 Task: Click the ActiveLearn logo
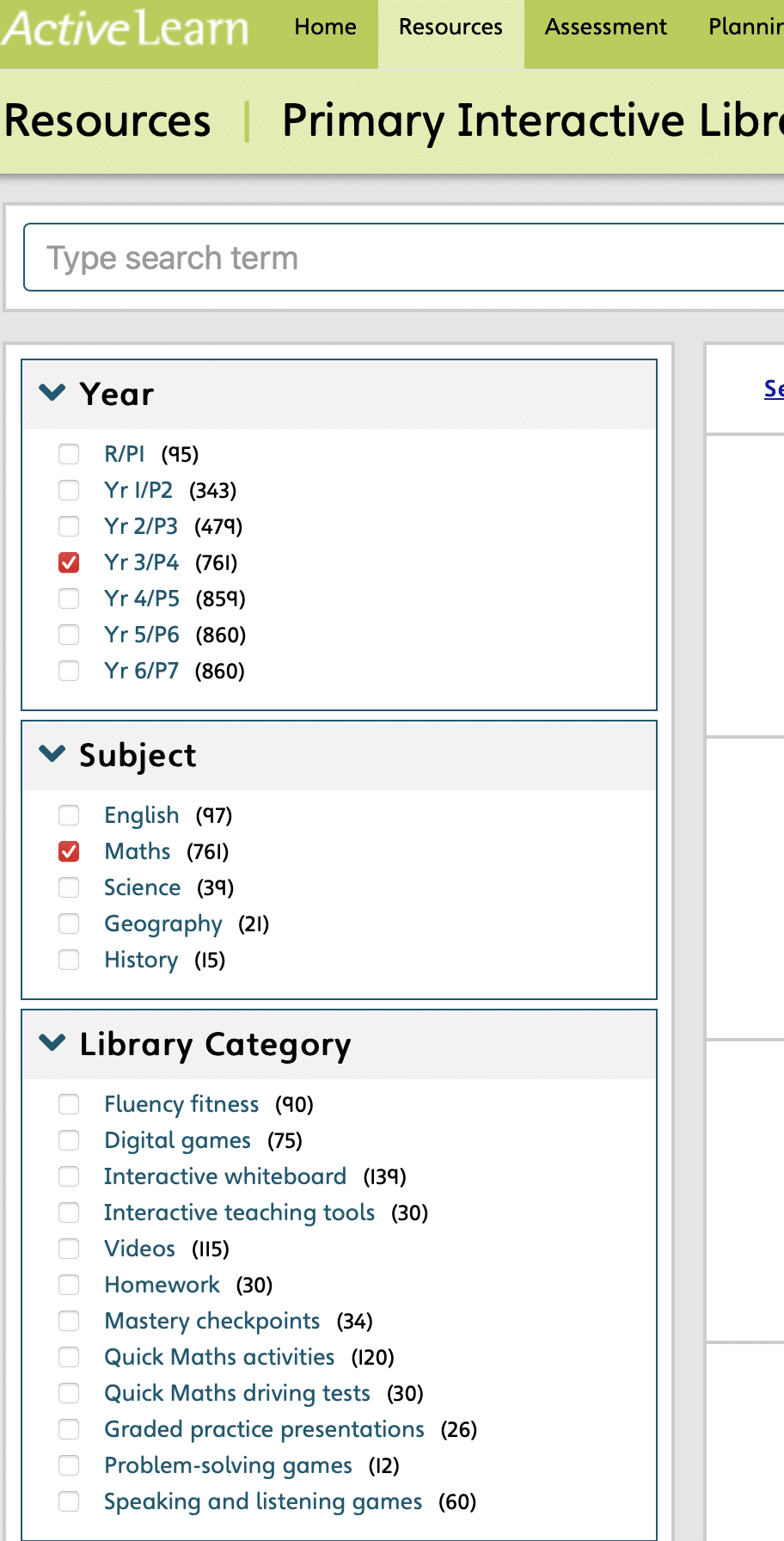click(x=124, y=28)
